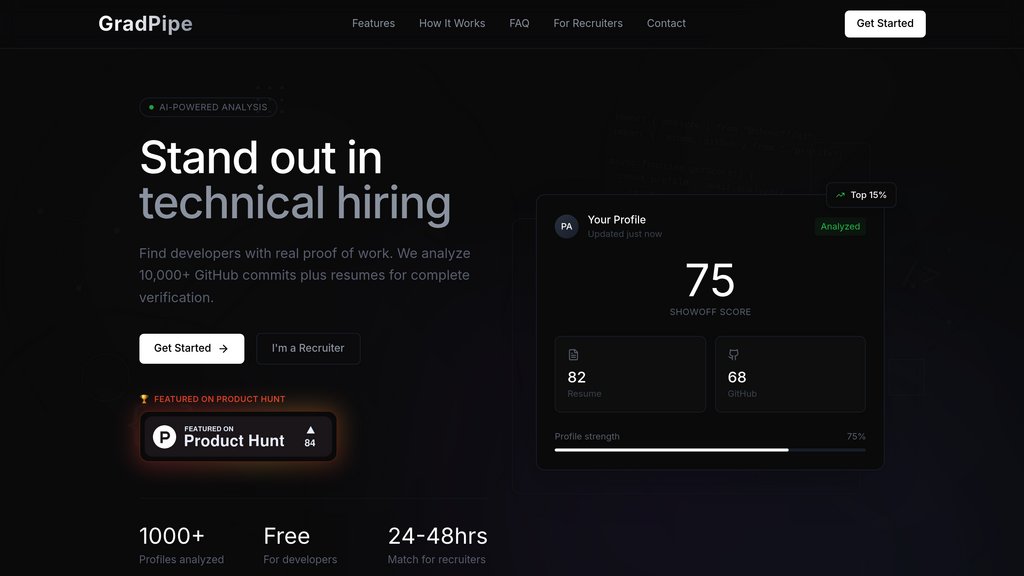The image size is (1024, 576).
Task: Go to How It Works section
Action: click(452, 23)
